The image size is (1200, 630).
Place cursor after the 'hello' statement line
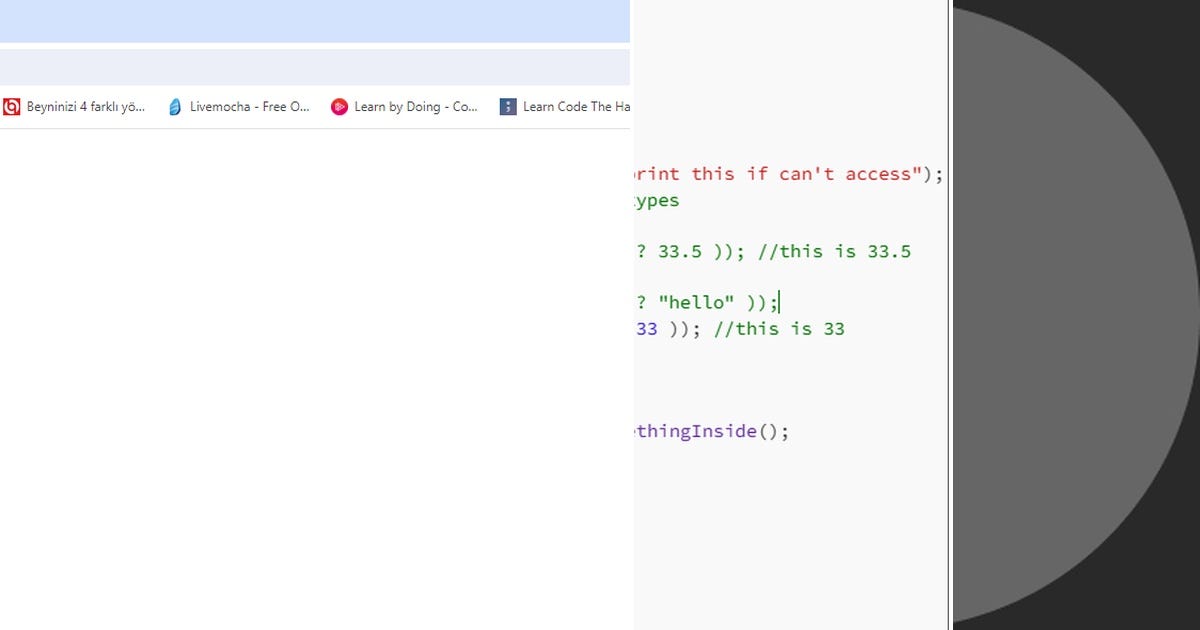pyautogui.click(x=780, y=301)
